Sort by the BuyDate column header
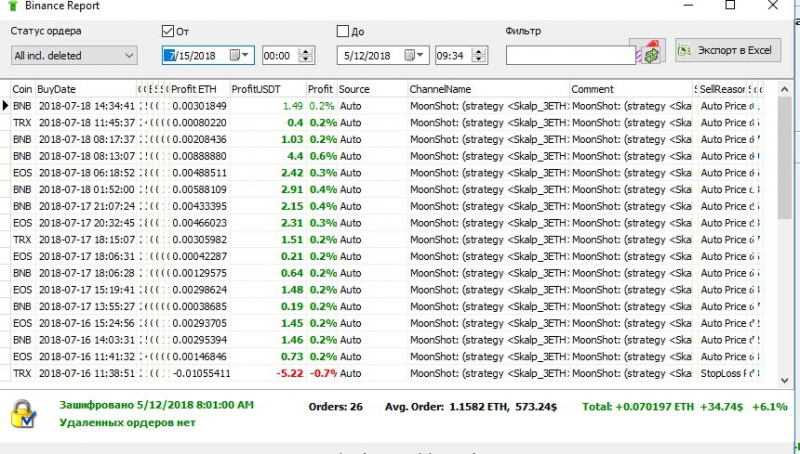 pyautogui.click(x=86, y=89)
